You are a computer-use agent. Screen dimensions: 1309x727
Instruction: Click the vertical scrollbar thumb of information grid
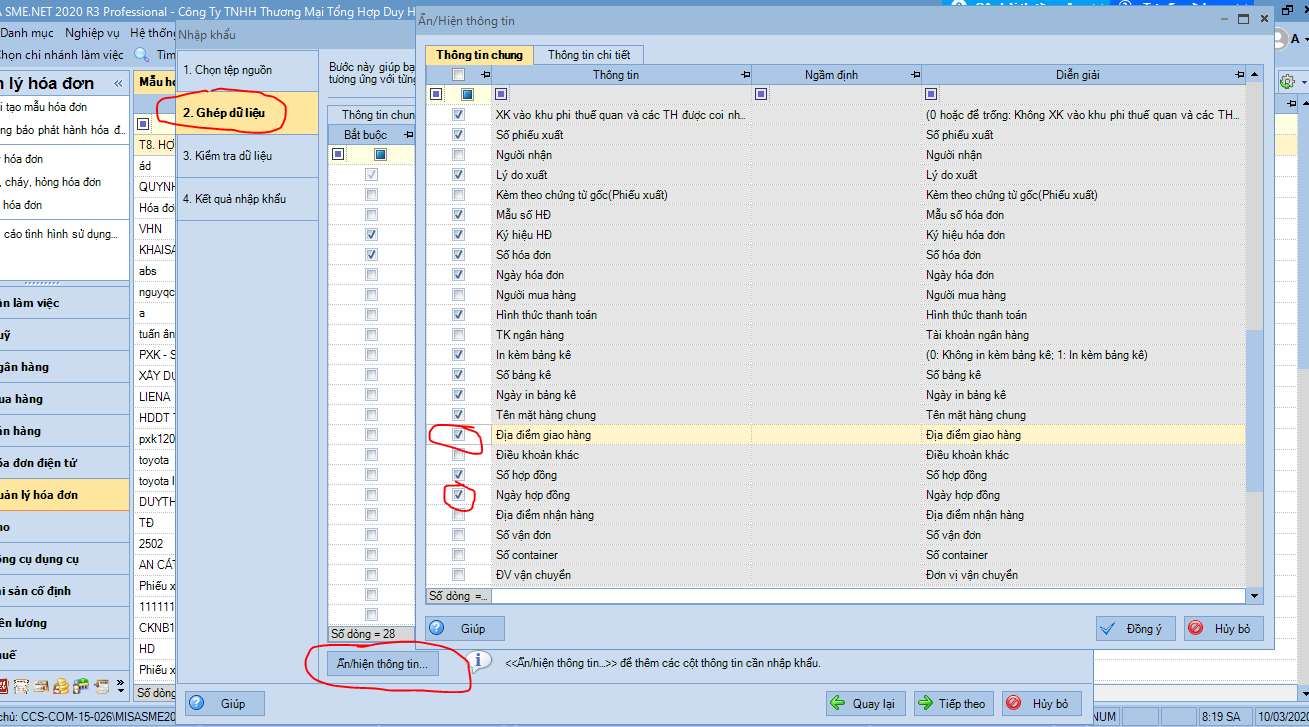click(x=1254, y=412)
